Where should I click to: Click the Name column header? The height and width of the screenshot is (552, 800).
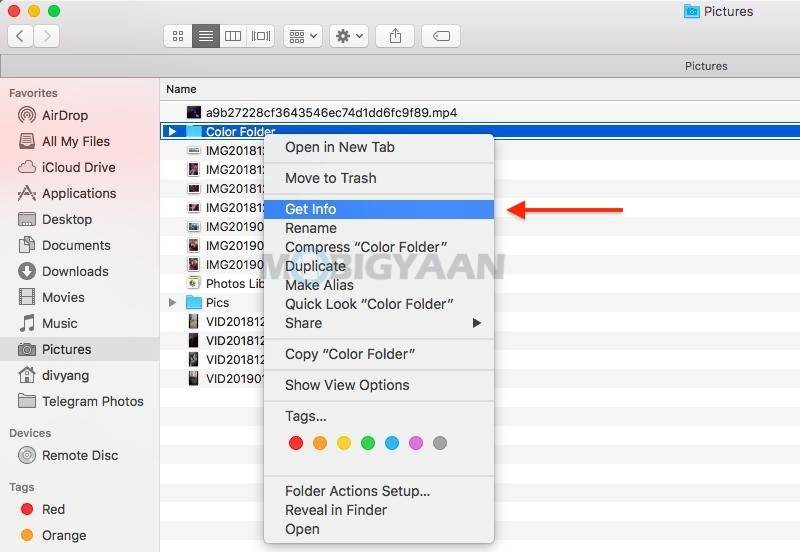(x=181, y=89)
